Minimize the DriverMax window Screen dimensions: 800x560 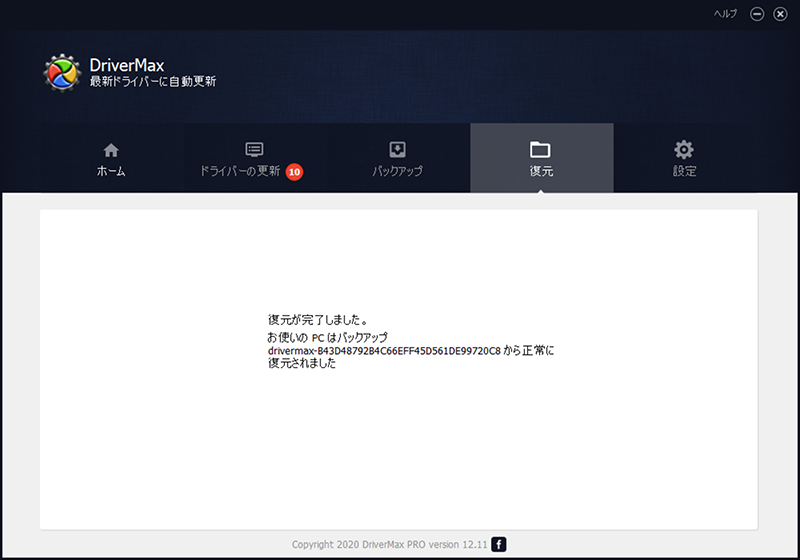pyautogui.click(x=757, y=14)
